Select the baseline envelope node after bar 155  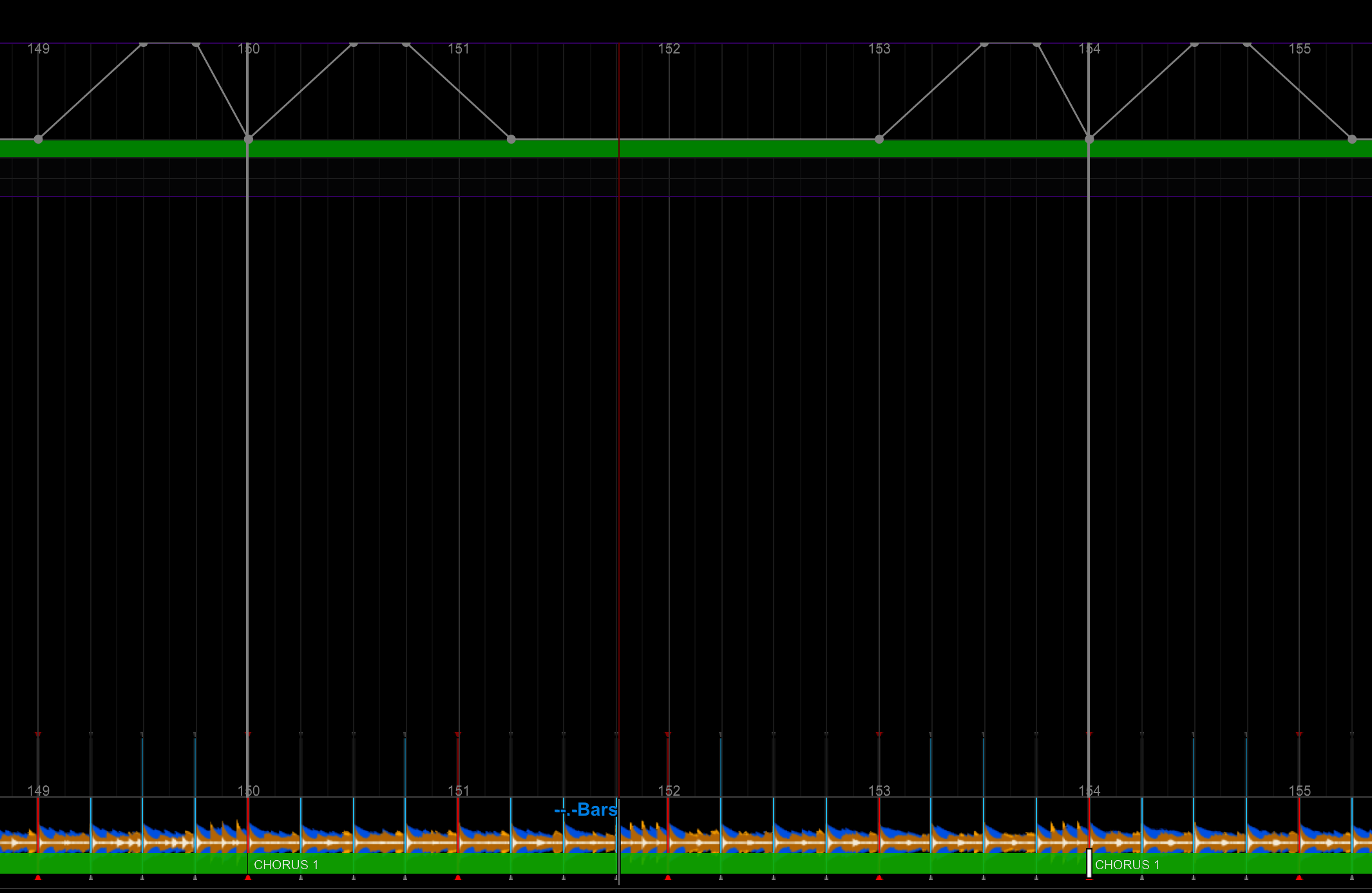coord(1352,139)
